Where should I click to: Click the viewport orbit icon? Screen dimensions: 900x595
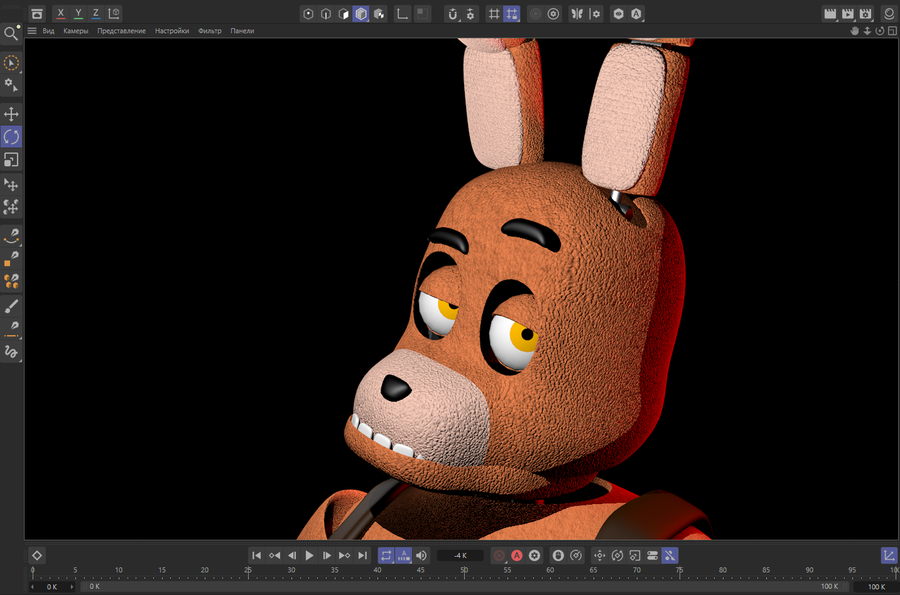coord(880,31)
